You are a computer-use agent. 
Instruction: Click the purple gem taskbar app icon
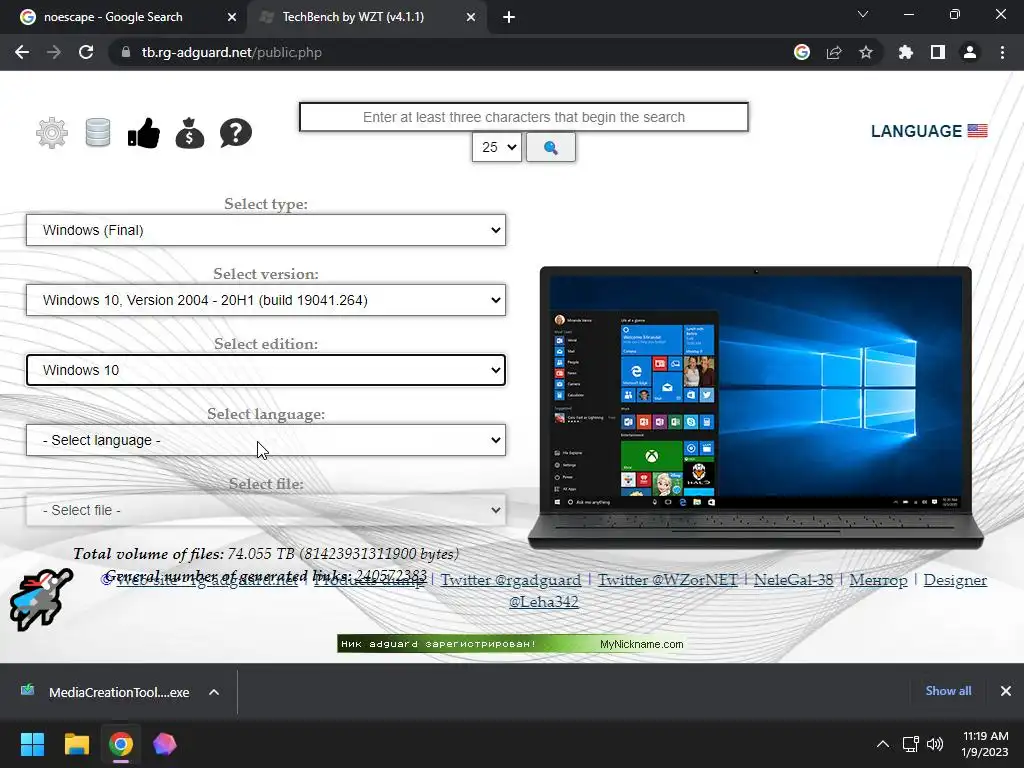pos(165,744)
